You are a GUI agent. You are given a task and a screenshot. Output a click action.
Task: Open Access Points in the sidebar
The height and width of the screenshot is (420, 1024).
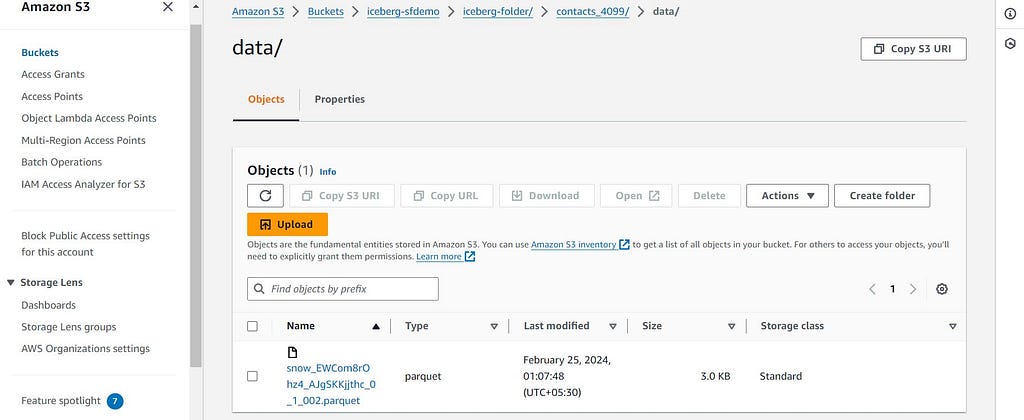(52, 96)
